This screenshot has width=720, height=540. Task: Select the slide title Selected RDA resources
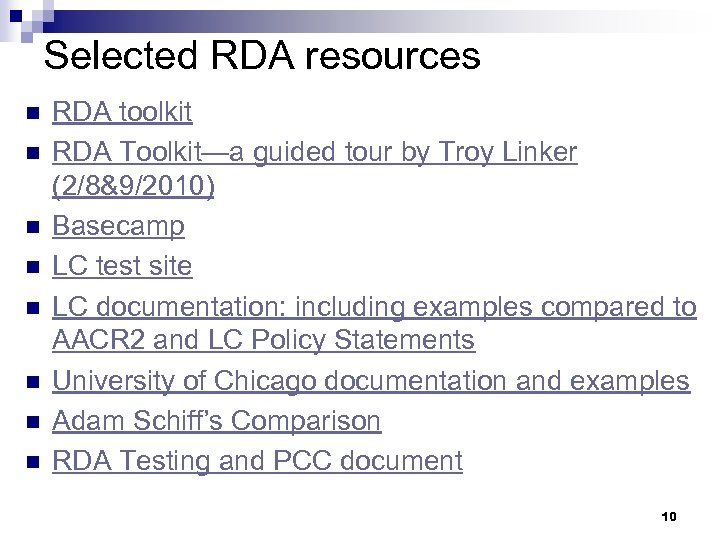[x=262, y=55]
